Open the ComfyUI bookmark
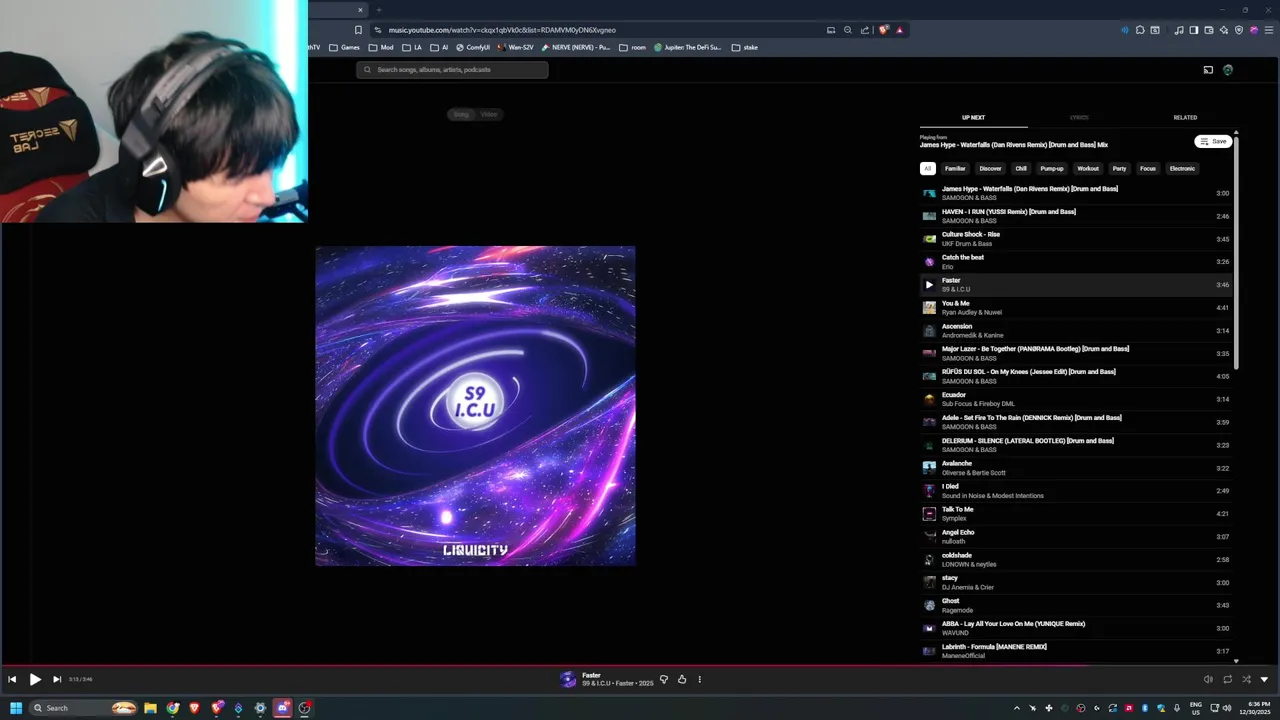Image resolution: width=1280 pixels, height=720 pixels. (473, 47)
